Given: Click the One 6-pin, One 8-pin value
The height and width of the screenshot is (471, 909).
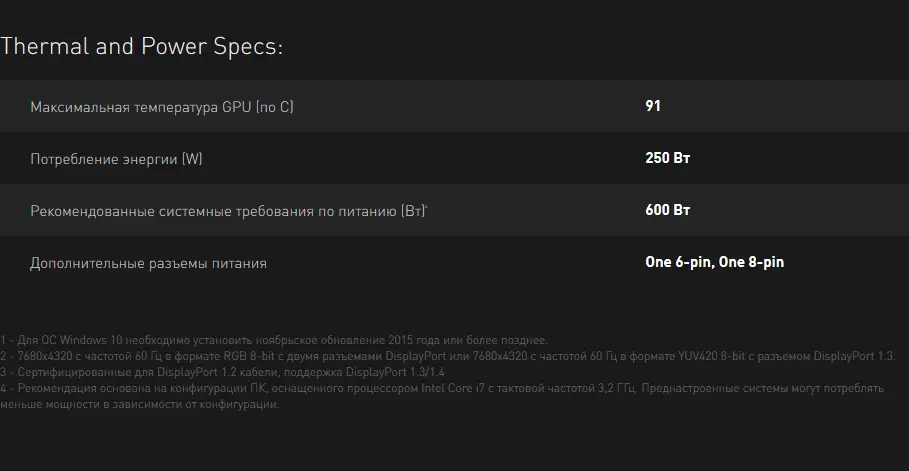Looking at the screenshot, I should 714,262.
